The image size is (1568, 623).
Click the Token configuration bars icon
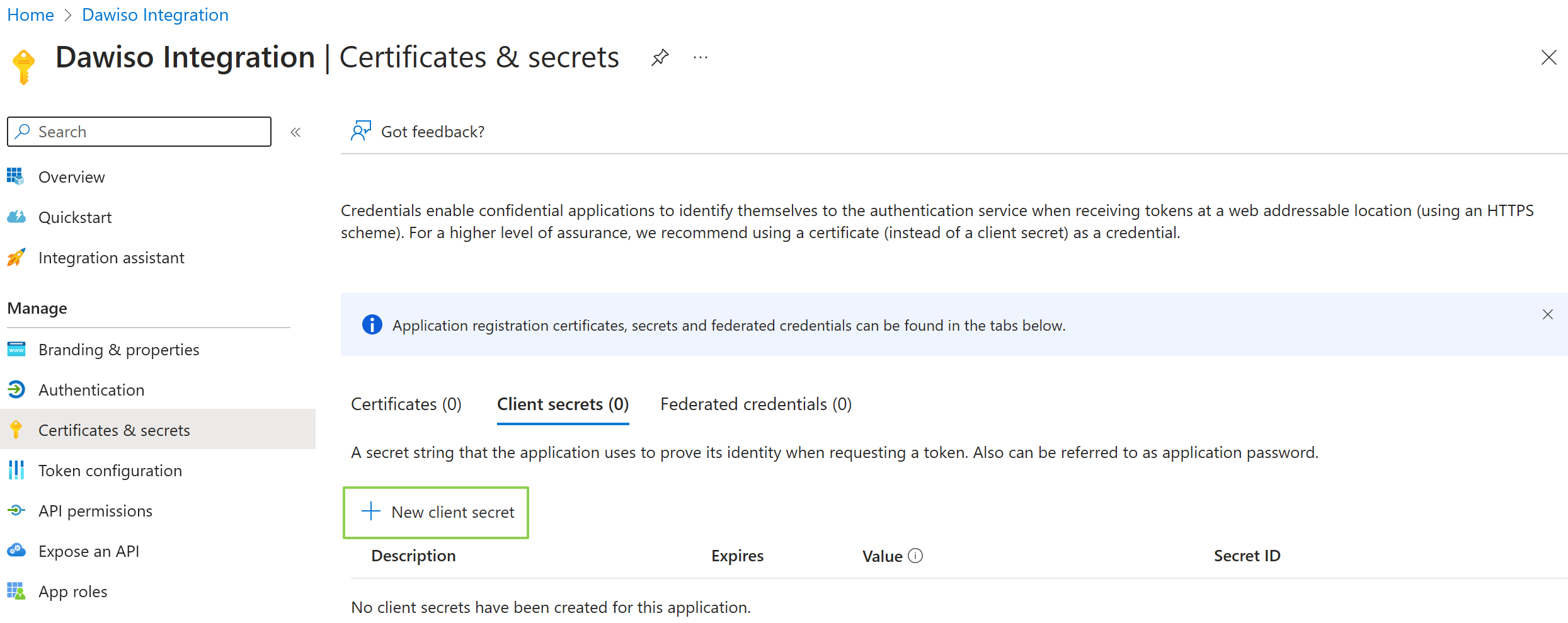[16, 471]
